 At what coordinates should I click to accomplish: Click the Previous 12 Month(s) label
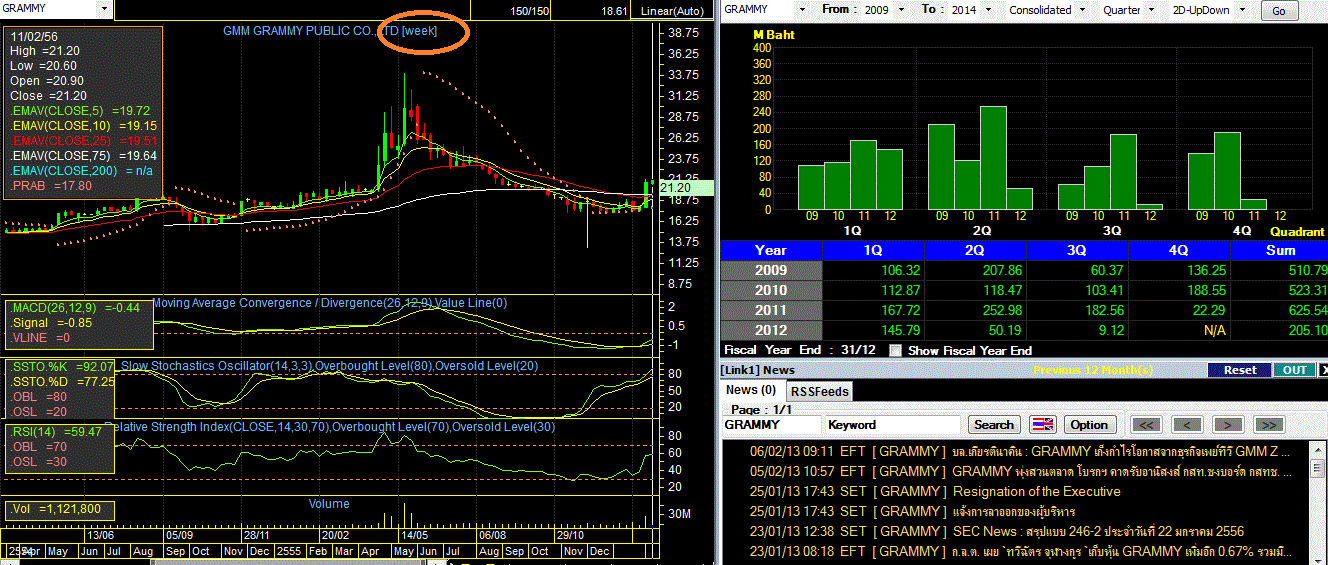click(x=1091, y=370)
